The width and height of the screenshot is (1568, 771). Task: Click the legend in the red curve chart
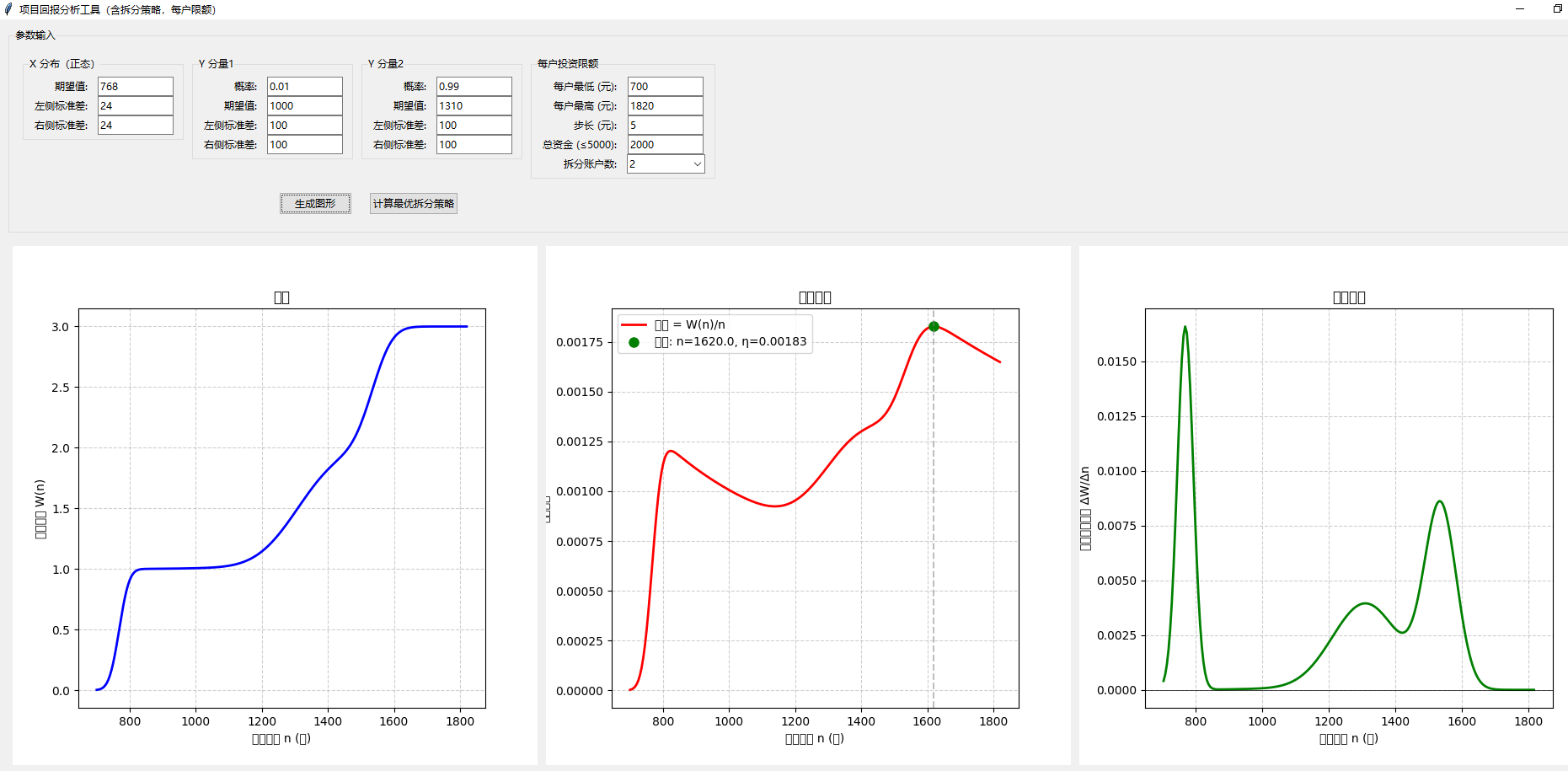click(x=714, y=334)
